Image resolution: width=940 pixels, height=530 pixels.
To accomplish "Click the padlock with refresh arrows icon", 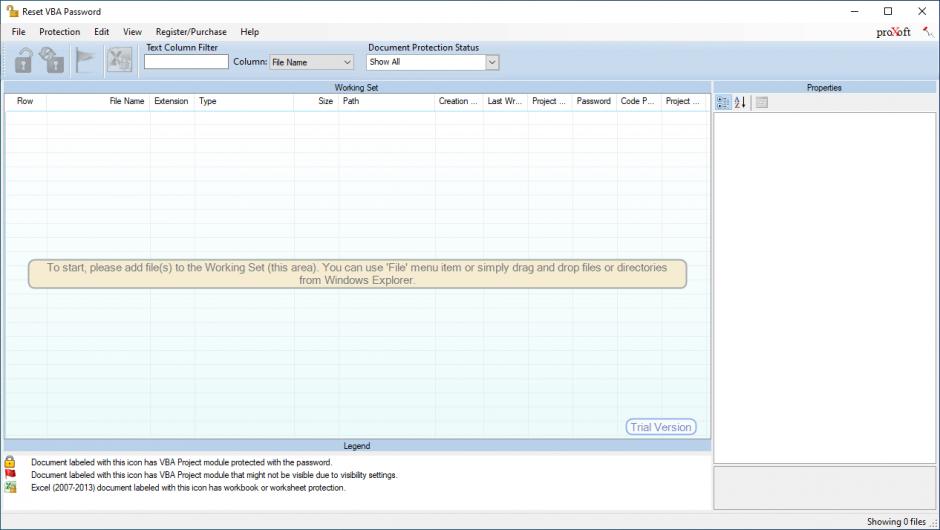I will pos(53,61).
